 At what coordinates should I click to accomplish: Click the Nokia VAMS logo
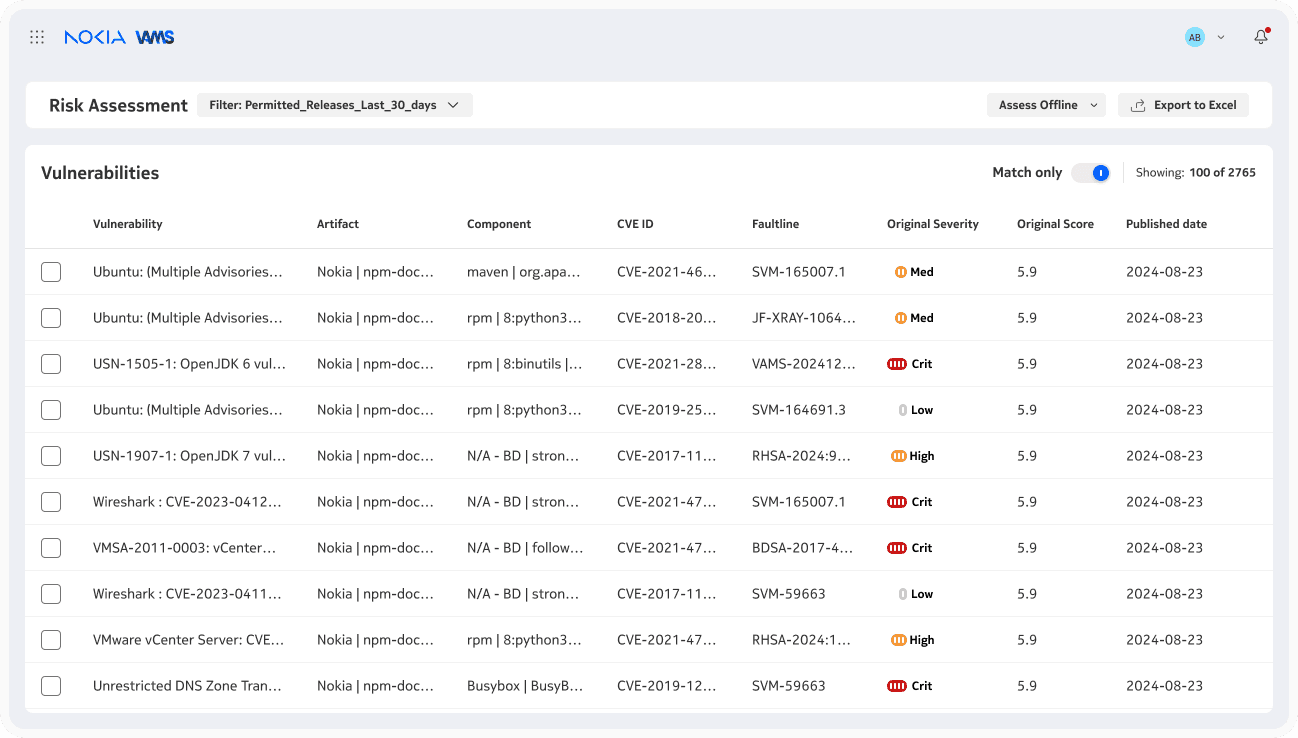click(119, 37)
